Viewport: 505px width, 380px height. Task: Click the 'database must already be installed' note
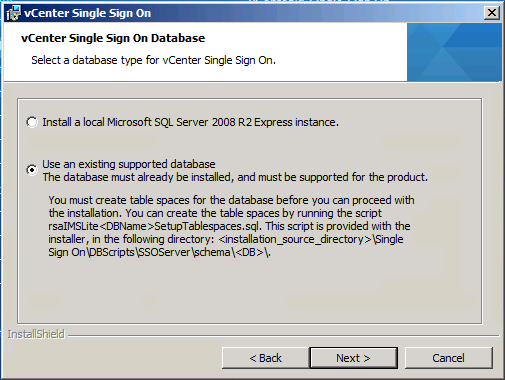coord(235,177)
